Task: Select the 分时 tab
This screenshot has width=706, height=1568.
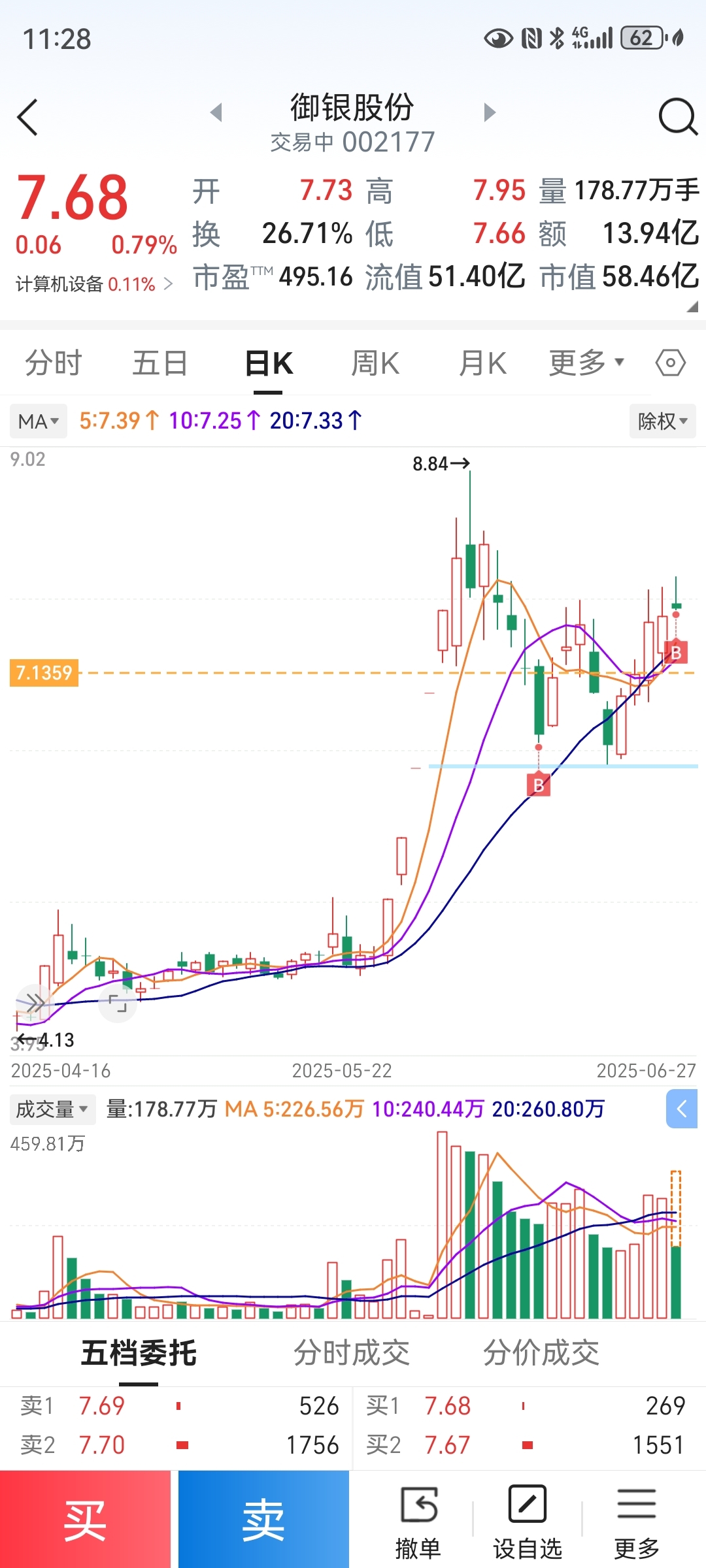Action: 54,363
